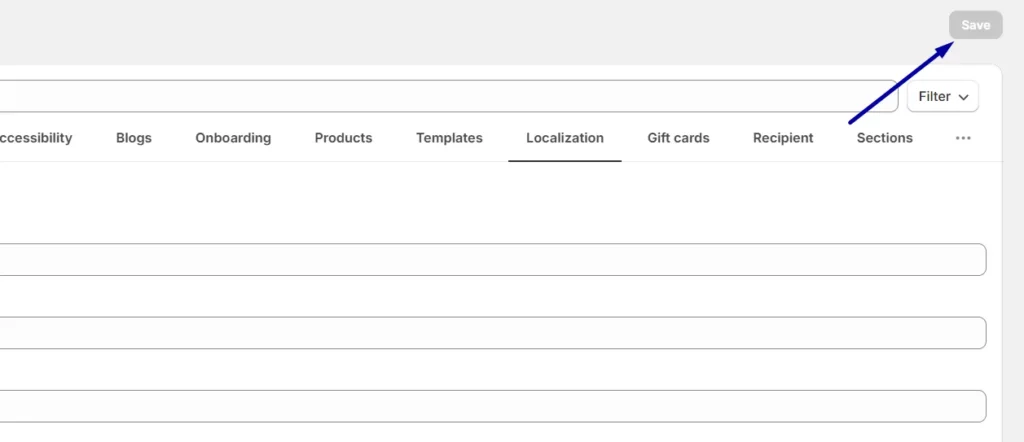Viewport: 1024px width, 442px height.
Task: Select the partially visible Accessibility tab
Action: pos(36,138)
